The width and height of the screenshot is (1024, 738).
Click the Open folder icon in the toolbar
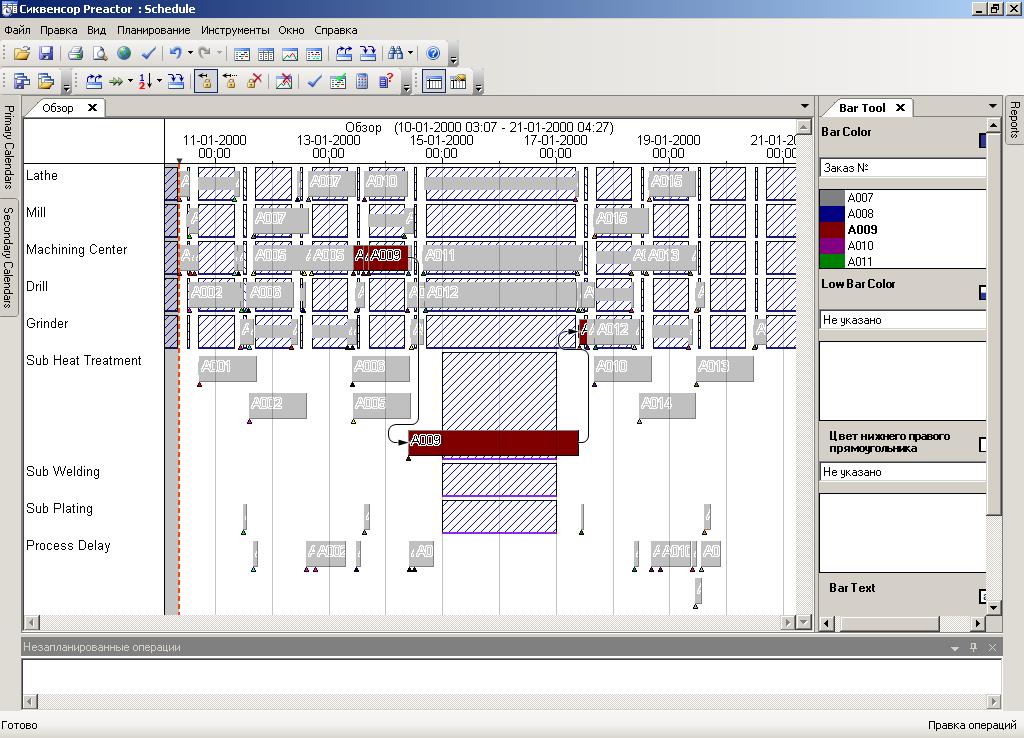pos(22,54)
